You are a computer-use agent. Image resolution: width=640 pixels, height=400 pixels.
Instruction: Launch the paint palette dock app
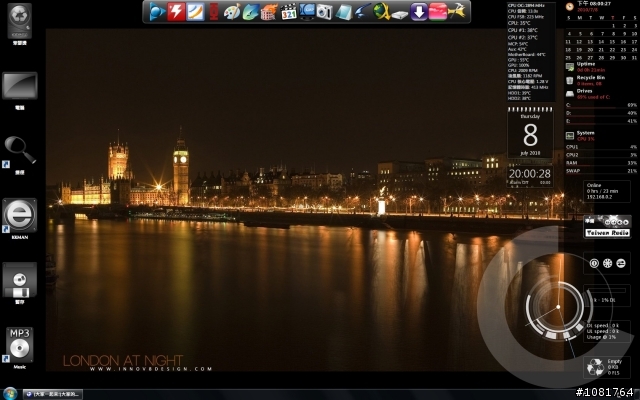point(232,12)
